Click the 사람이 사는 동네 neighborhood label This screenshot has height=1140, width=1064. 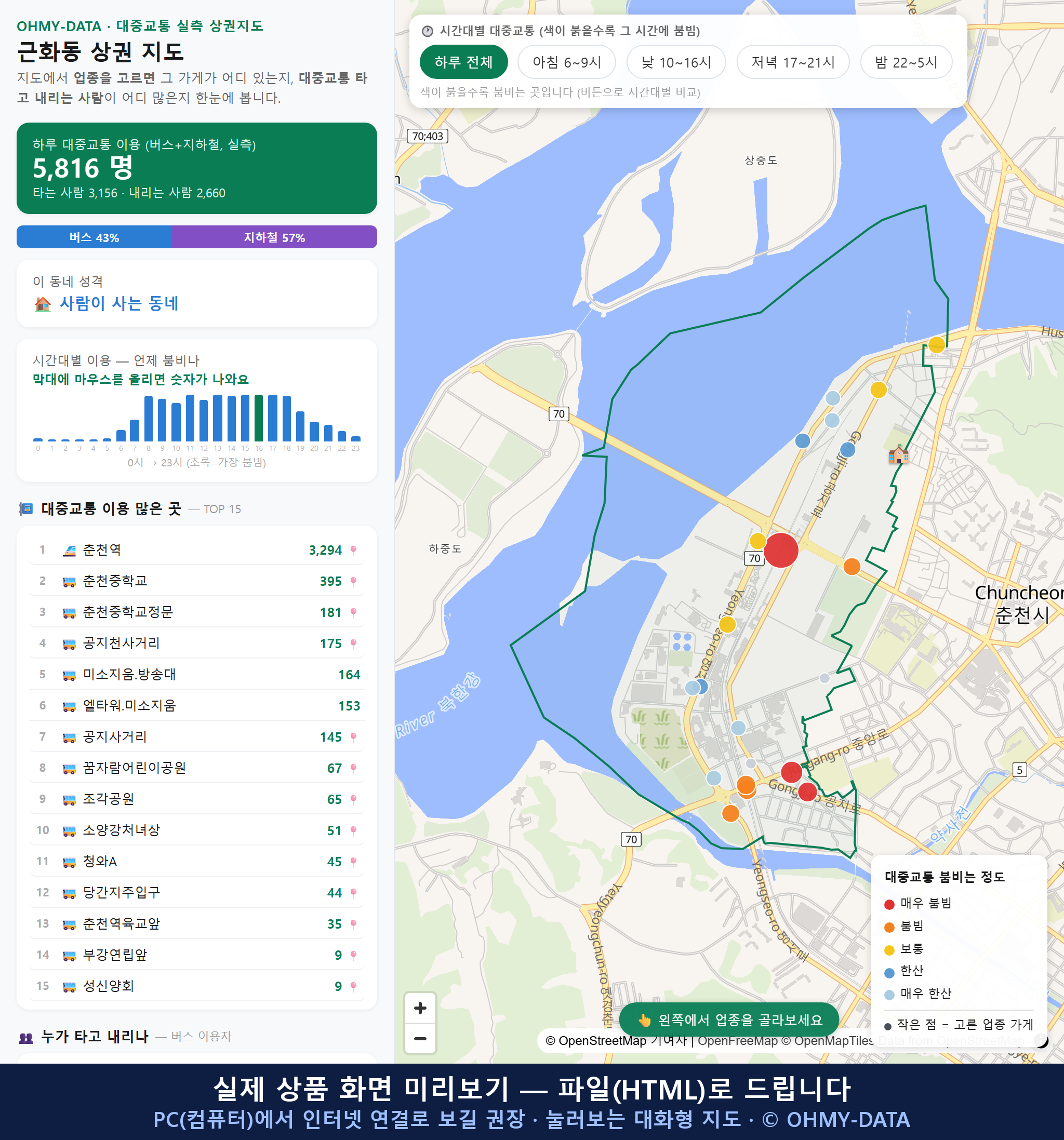[x=119, y=303]
